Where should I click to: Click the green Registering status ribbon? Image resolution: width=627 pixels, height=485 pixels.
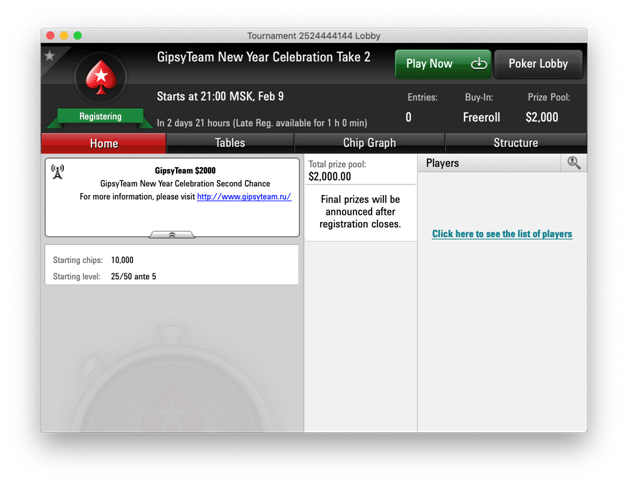coord(100,116)
